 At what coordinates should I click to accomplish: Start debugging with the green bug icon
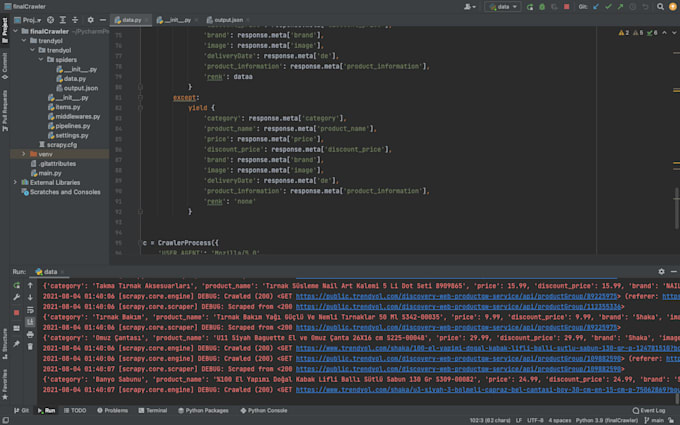pos(542,7)
